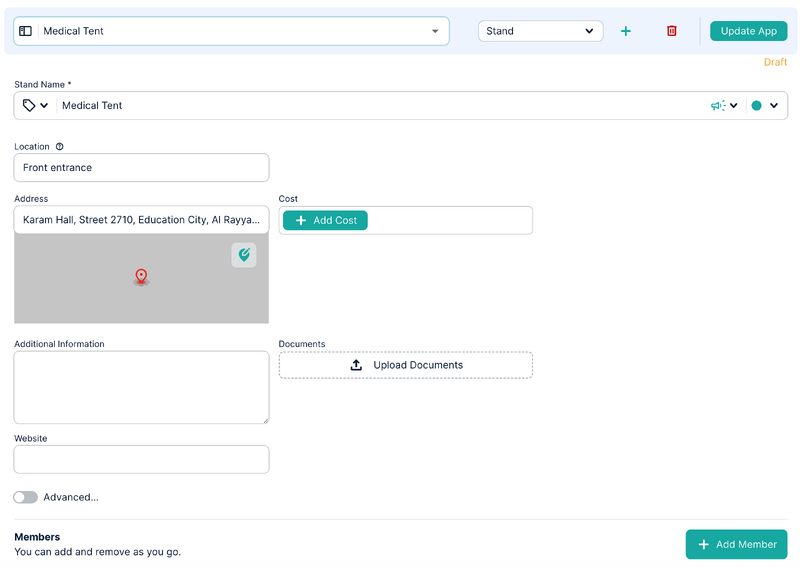Click the Add Member button
Image resolution: width=800 pixels, height=568 pixels.
pyautogui.click(x=736, y=545)
